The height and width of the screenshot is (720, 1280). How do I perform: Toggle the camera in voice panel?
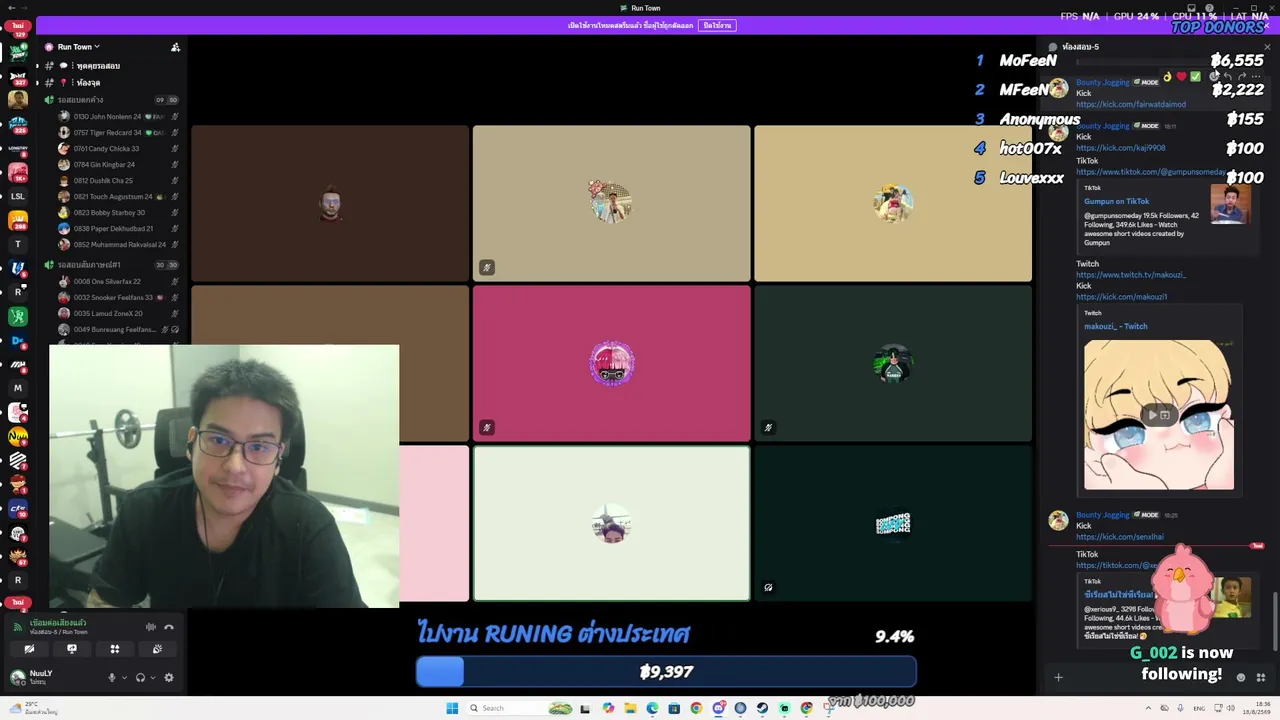click(29, 649)
